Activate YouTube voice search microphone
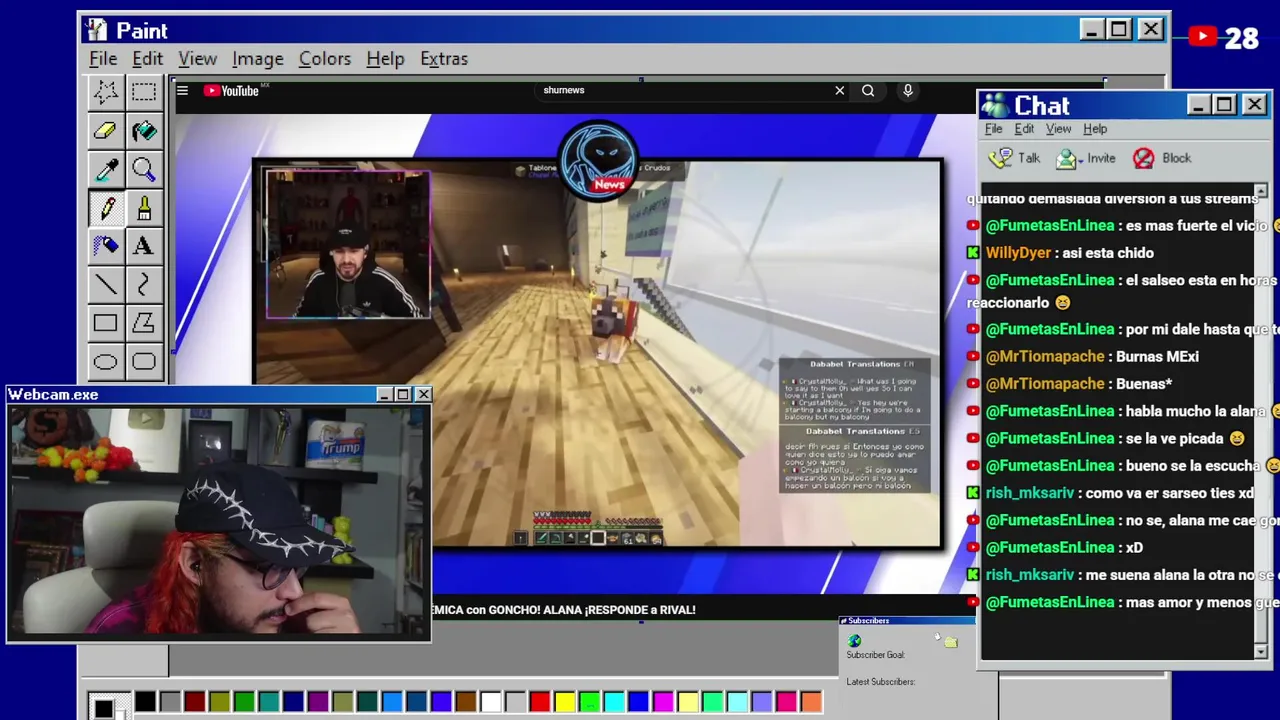 point(908,91)
